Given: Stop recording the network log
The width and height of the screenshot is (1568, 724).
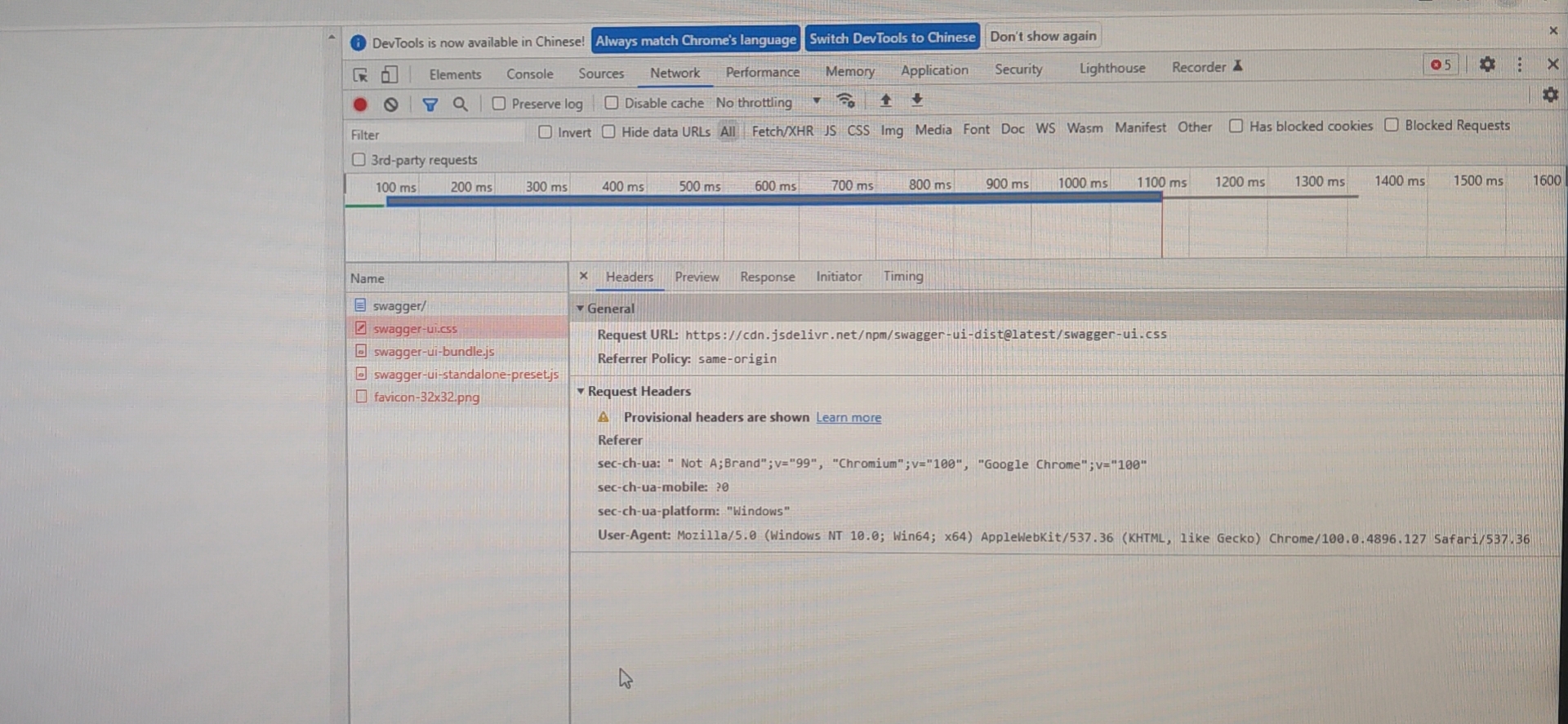Looking at the screenshot, I should tap(360, 104).
